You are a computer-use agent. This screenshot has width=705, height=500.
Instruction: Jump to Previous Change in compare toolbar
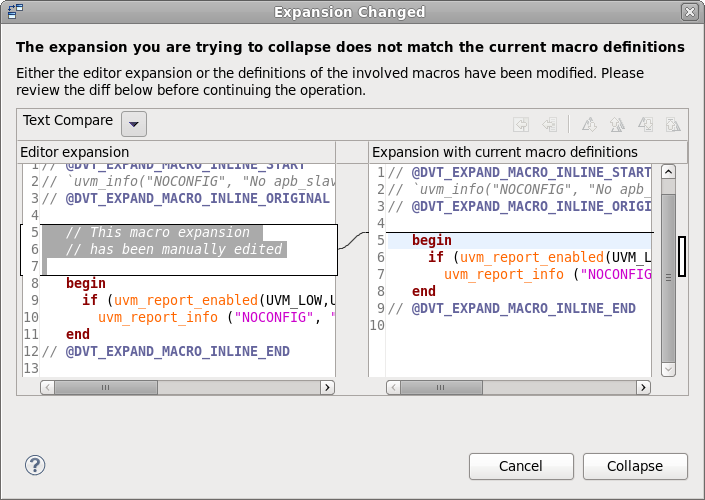(x=673, y=125)
